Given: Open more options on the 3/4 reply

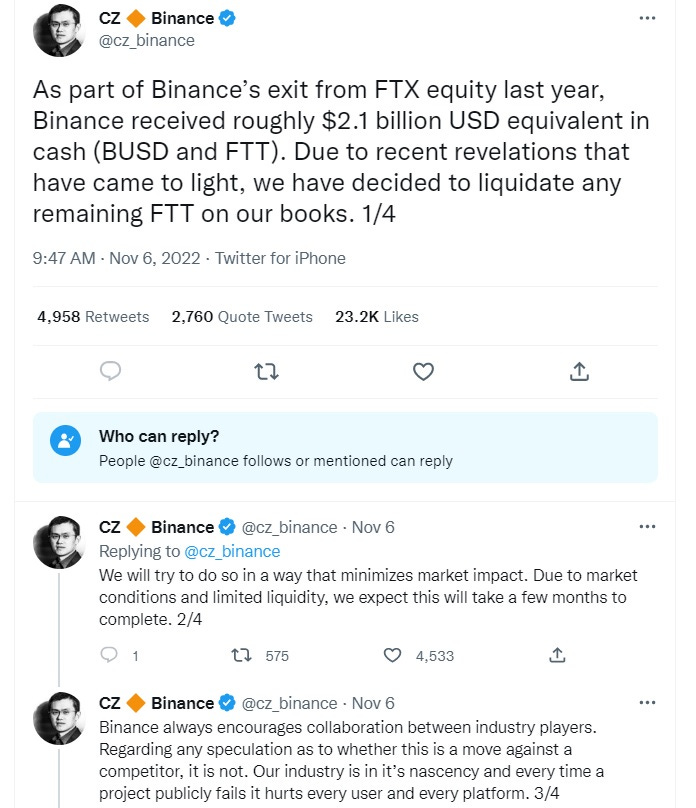Looking at the screenshot, I should pos(647,703).
